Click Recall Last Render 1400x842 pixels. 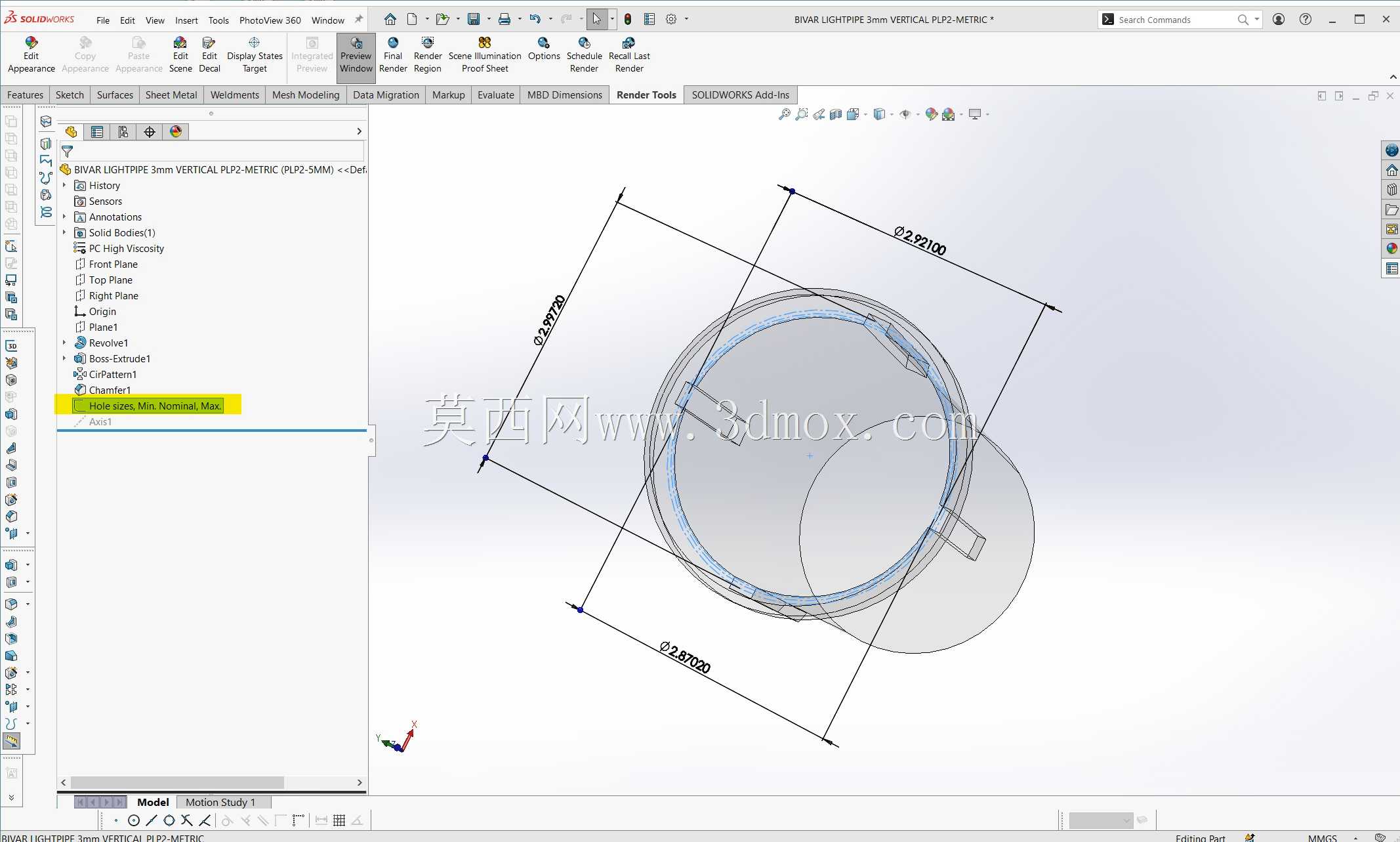[x=629, y=55]
